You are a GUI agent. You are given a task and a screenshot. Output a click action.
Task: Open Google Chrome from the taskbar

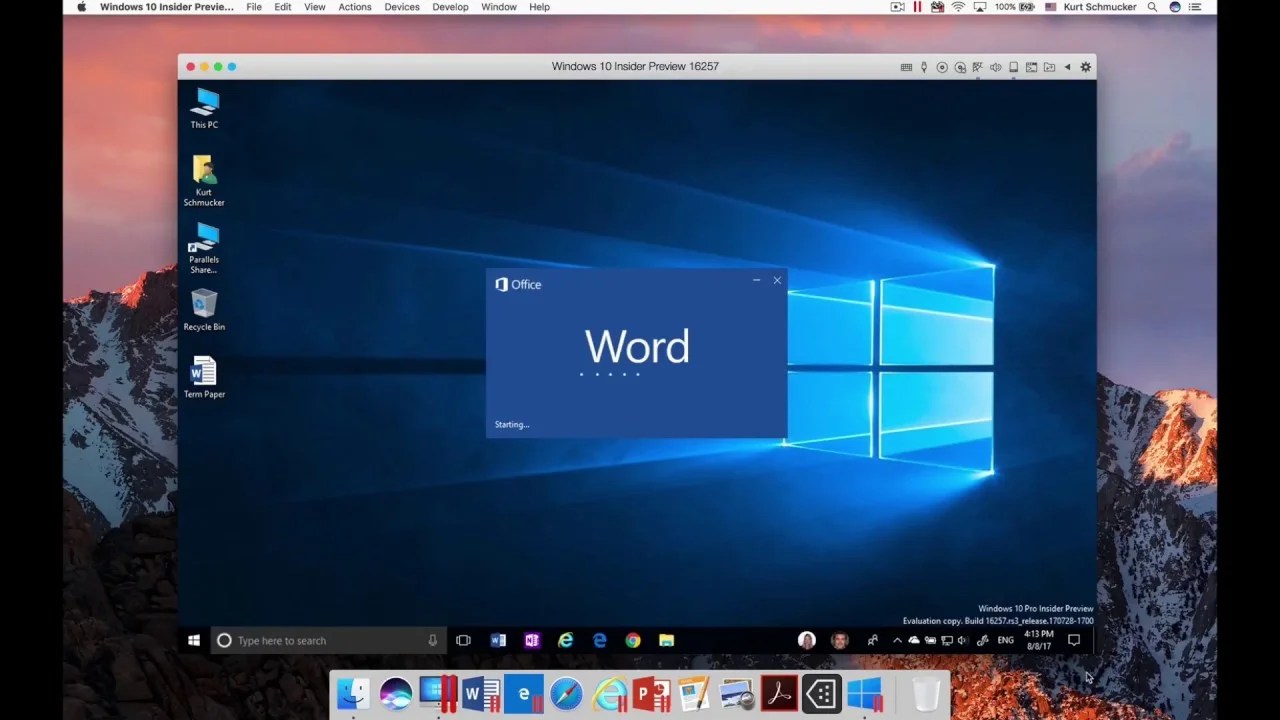[x=633, y=640]
